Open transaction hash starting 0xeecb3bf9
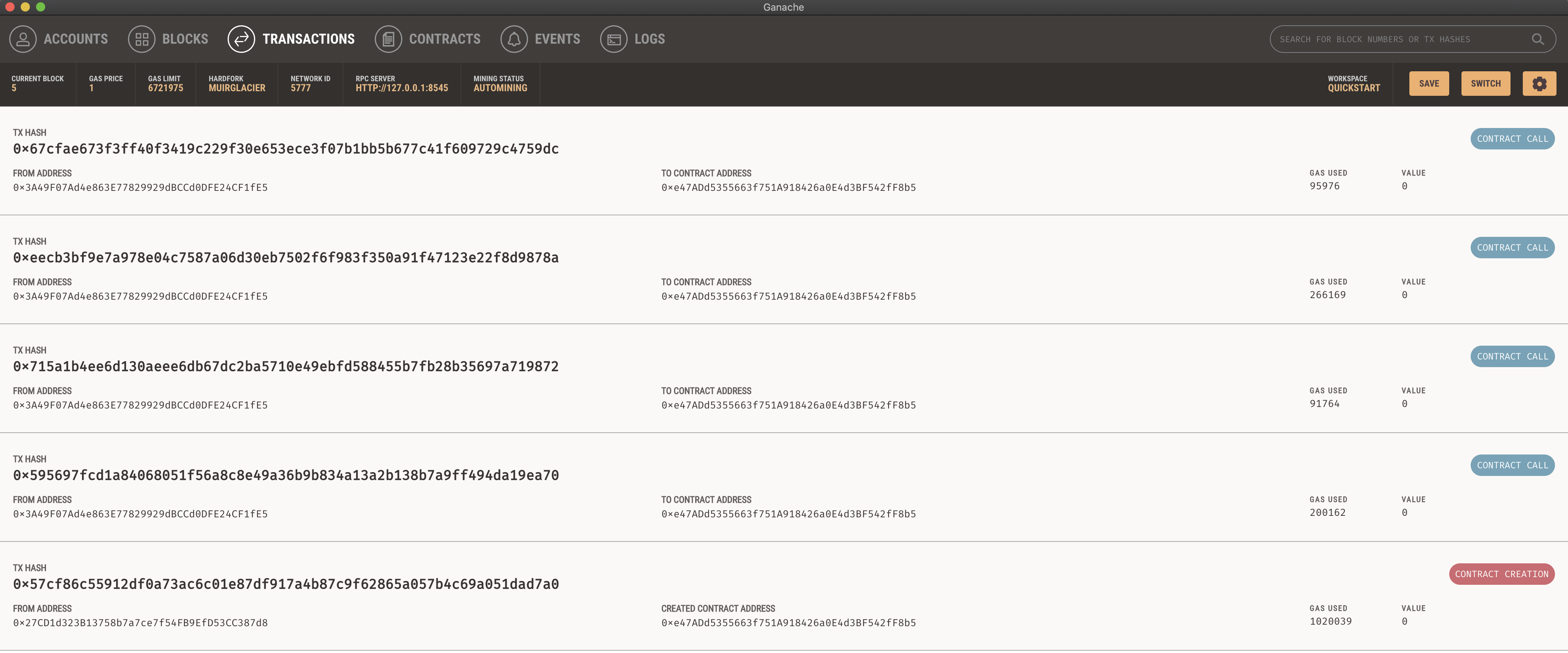The image size is (1568, 653). pos(285,258)
